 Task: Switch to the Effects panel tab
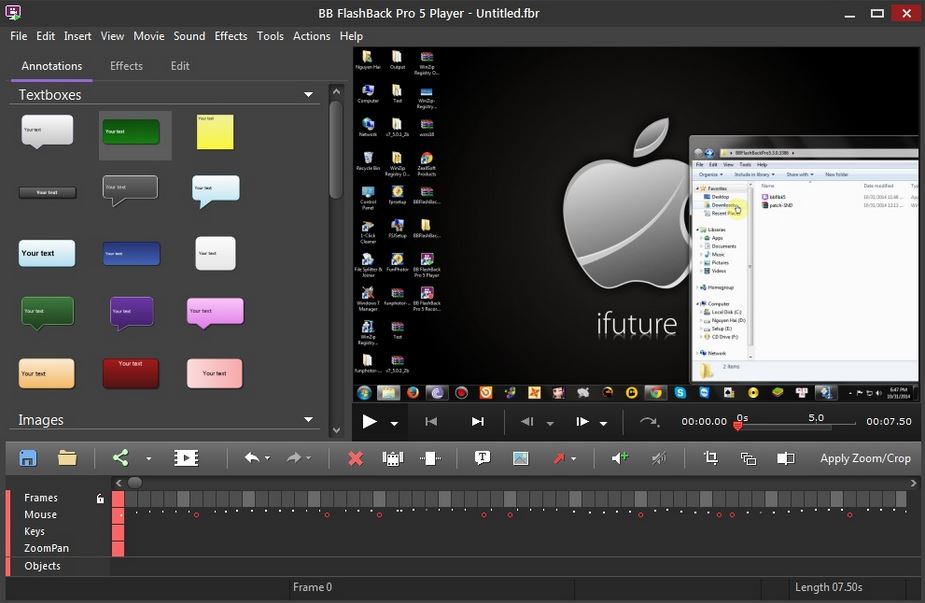(126, 66)
